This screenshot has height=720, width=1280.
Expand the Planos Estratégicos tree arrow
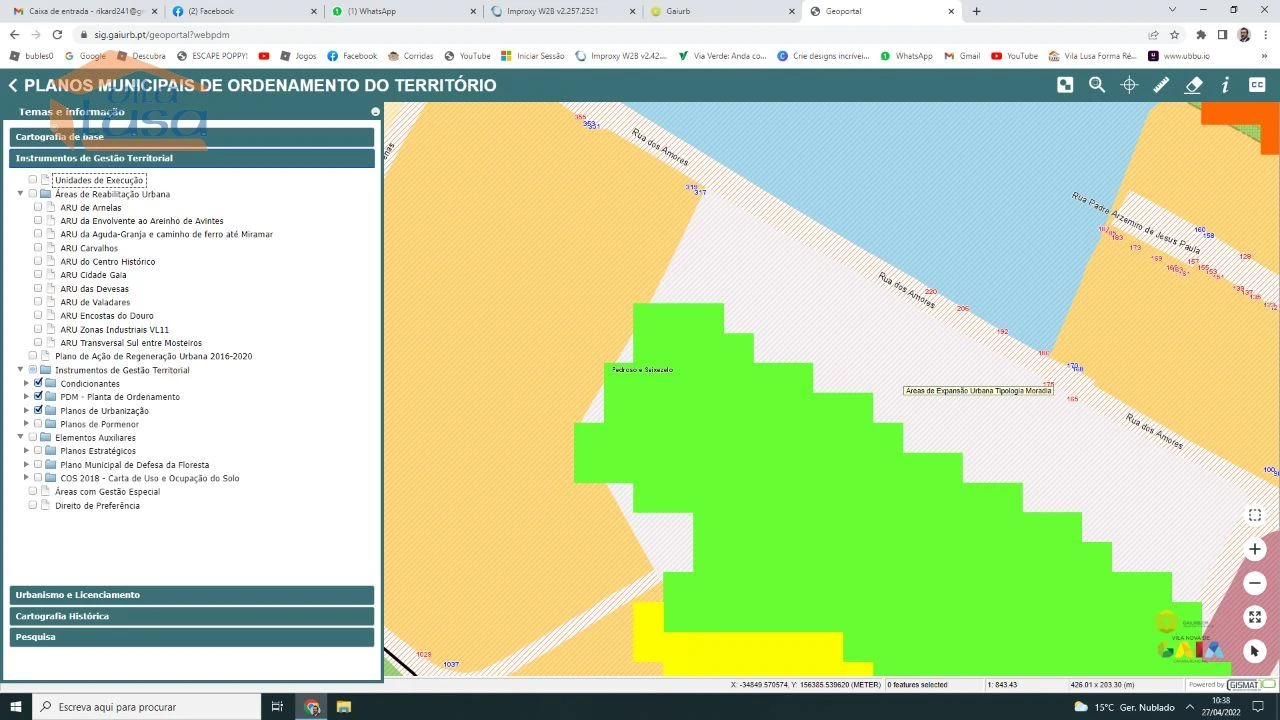27,451
